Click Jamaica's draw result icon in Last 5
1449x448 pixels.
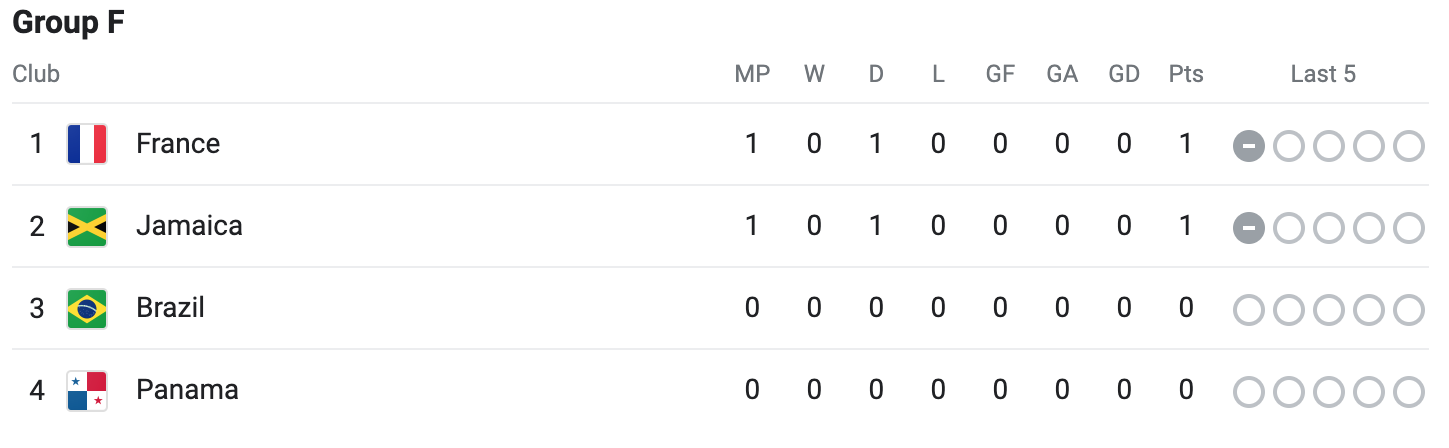1249,228
